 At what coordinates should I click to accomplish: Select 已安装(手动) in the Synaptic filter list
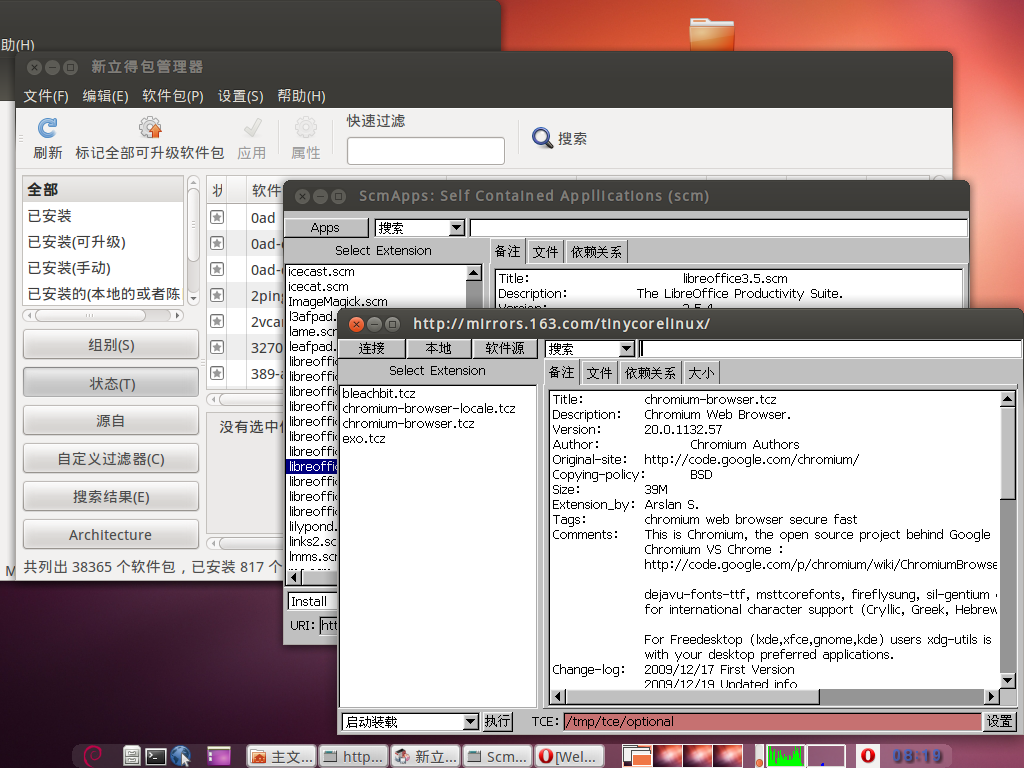pos(69,268)
